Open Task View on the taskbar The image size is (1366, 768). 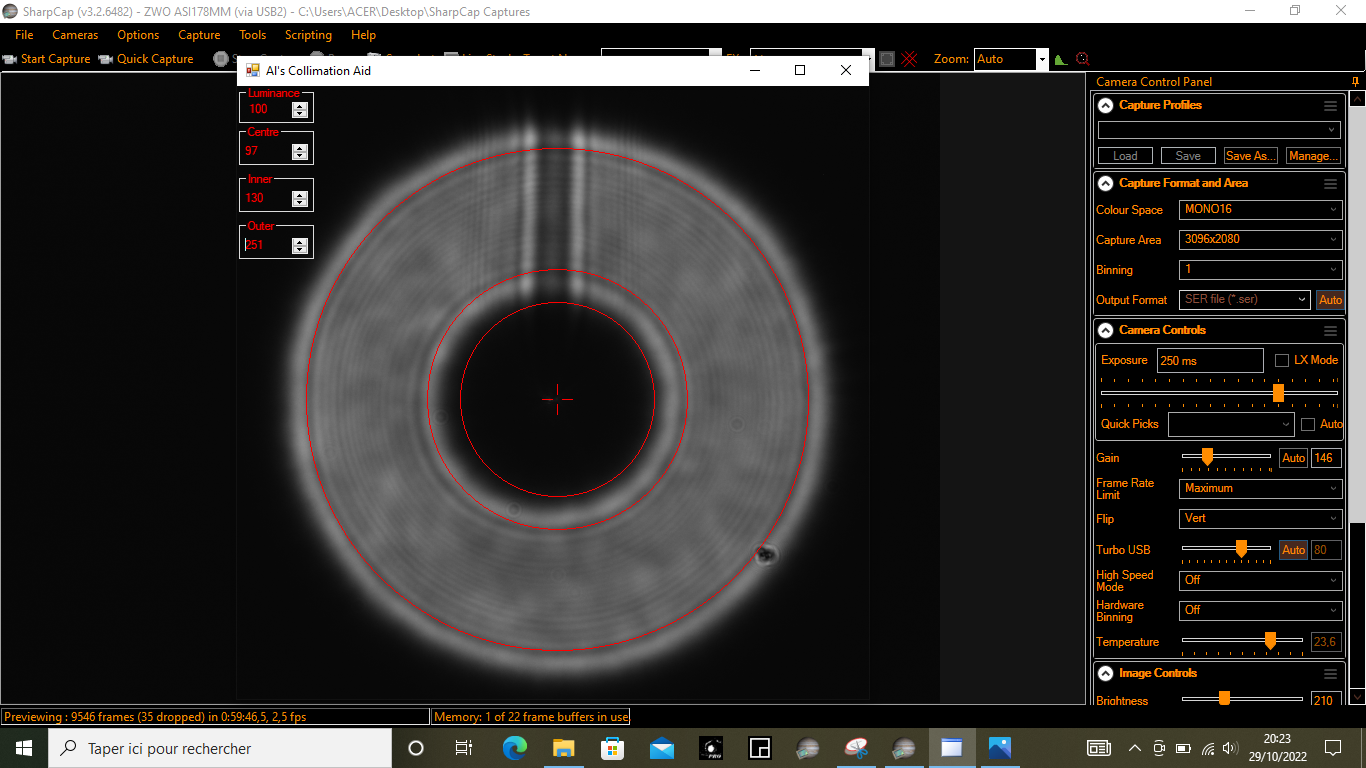point(464,748)
